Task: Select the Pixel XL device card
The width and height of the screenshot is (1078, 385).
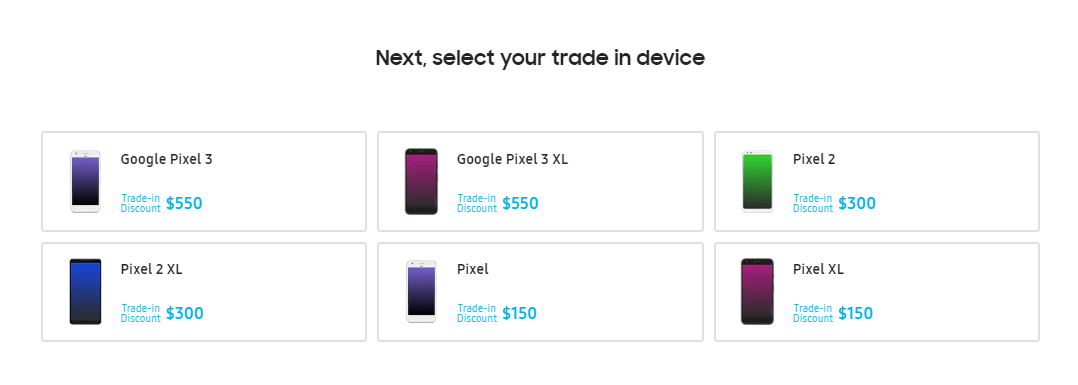Action: [877, 292]
